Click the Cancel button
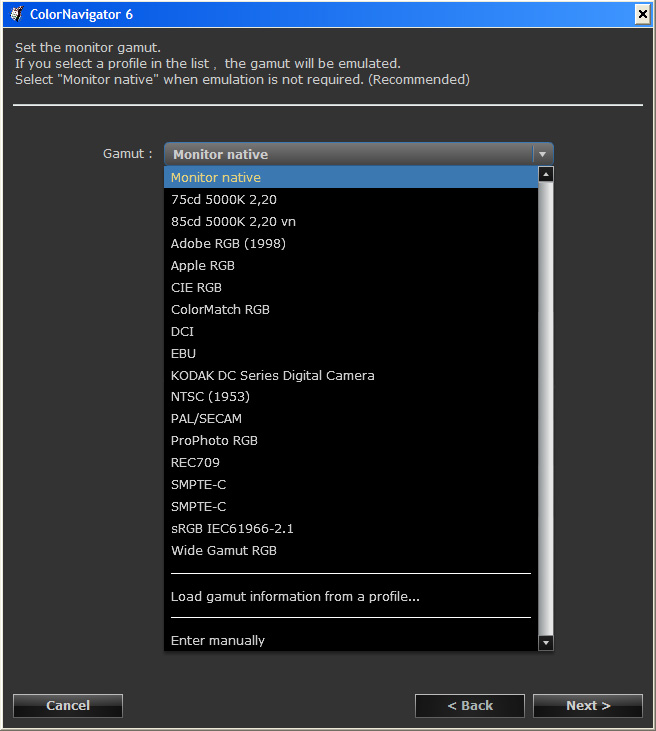Screen dimensions: 656x731 tap(68, 706)
